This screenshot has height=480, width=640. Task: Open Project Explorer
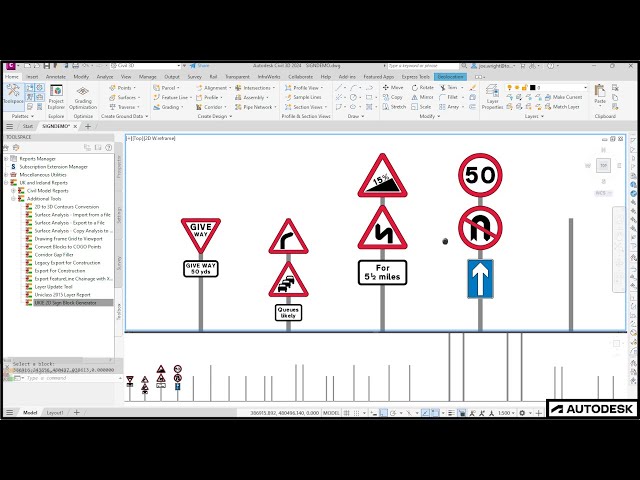[x=56, y=97]
